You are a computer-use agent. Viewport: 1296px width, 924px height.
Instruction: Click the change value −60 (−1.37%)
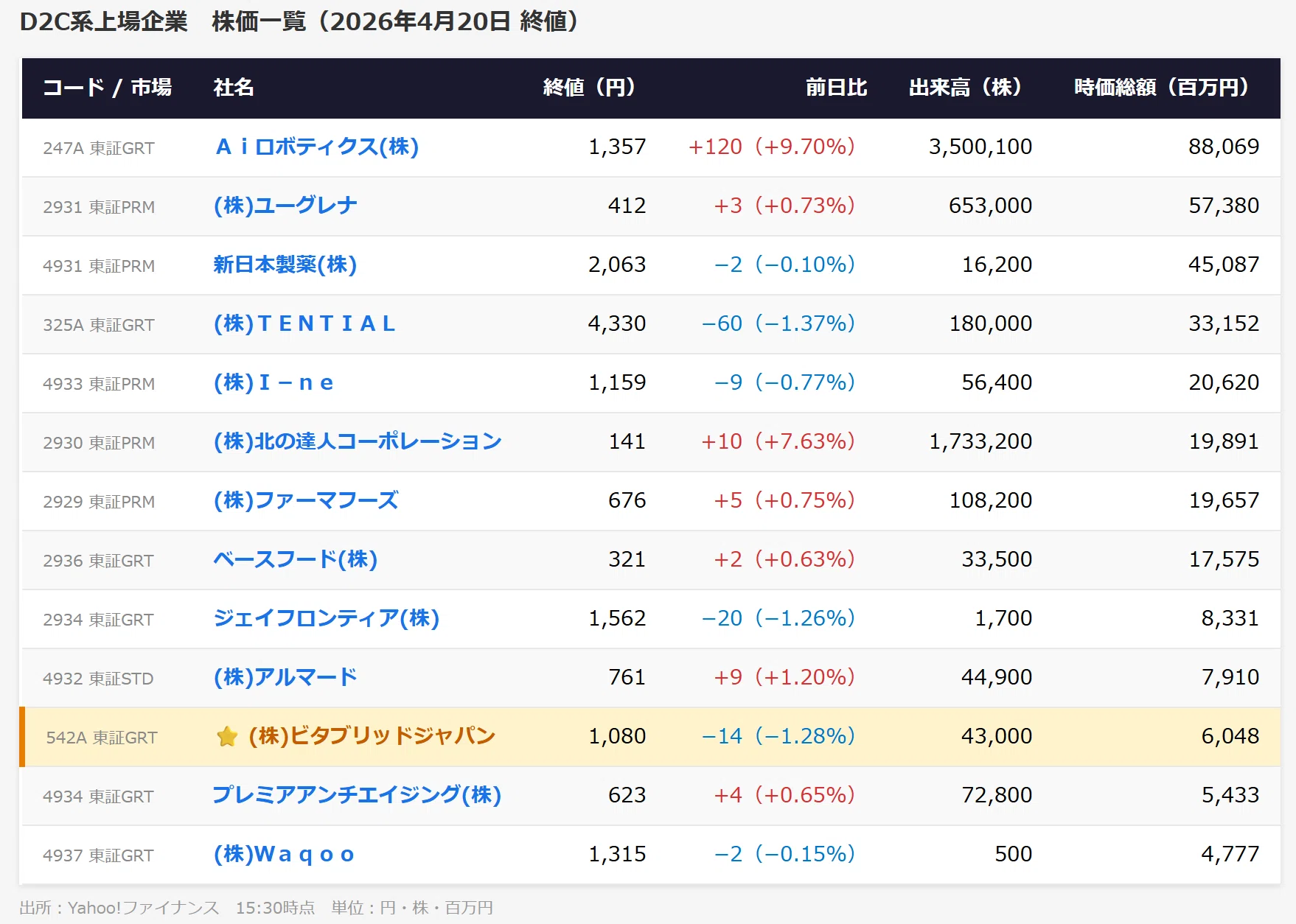click(778, 323)
